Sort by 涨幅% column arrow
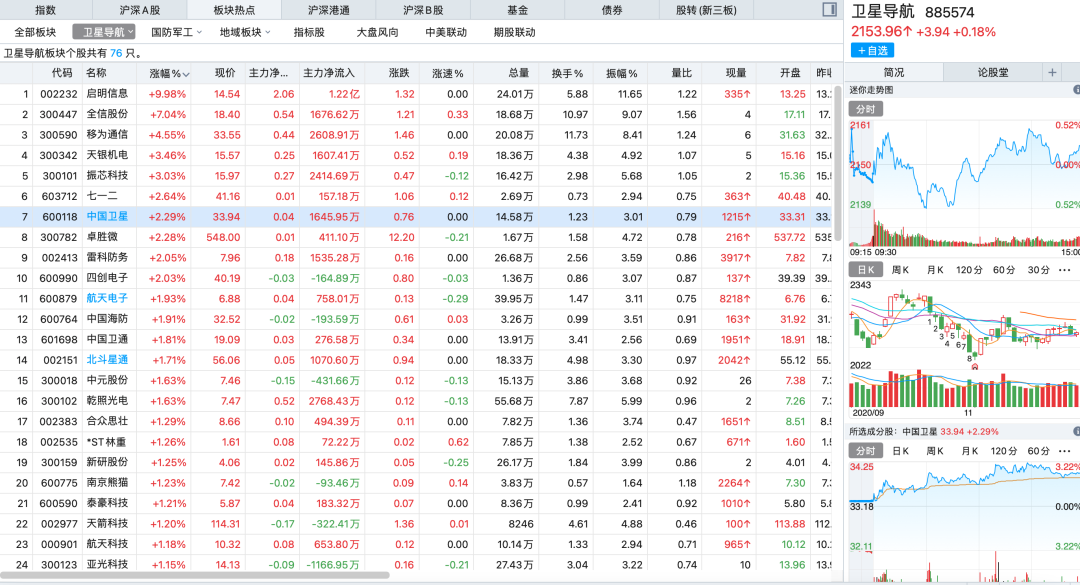Screen dimensions: 1080x585 (186, 74)
